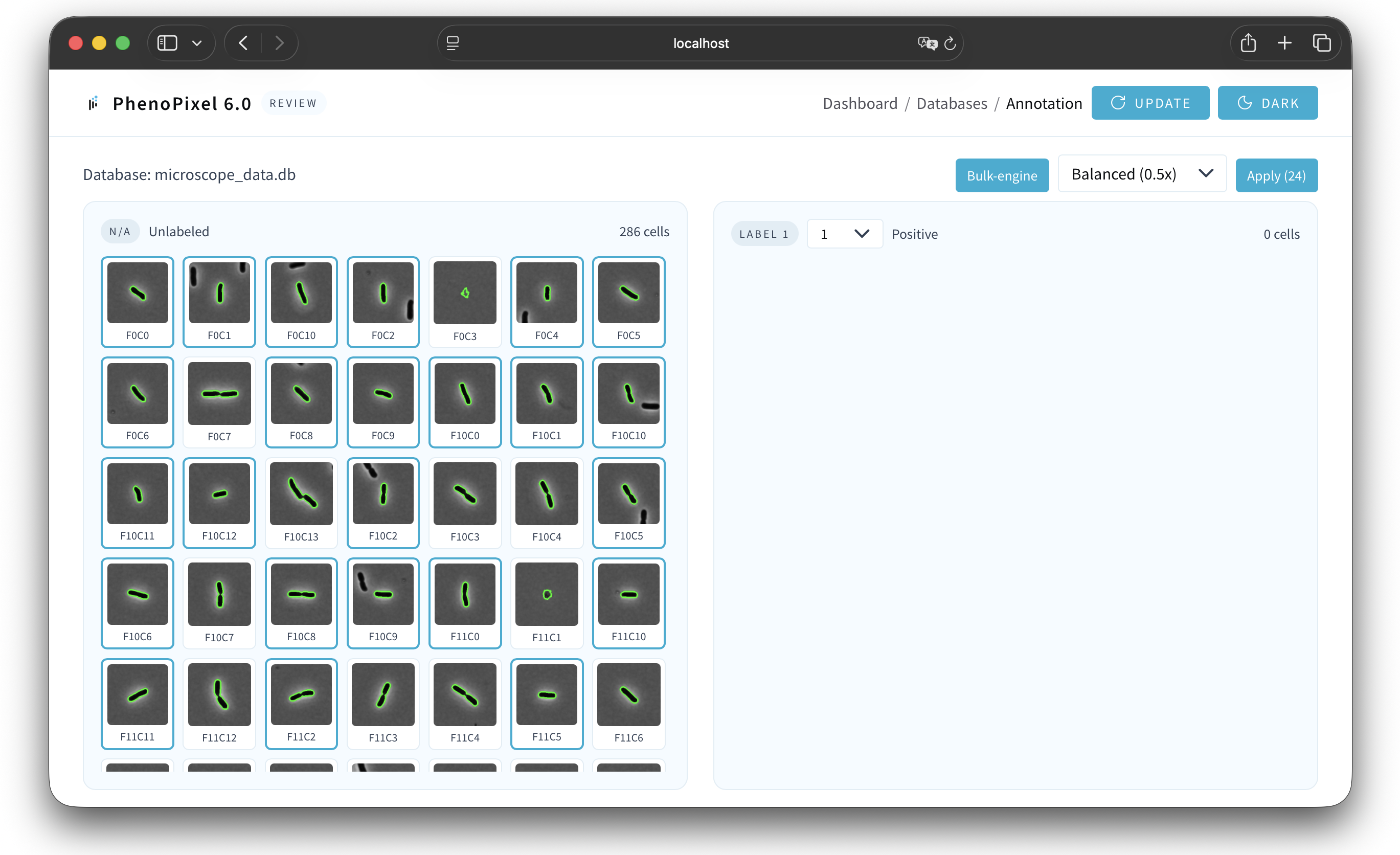The image size is (1400, 855).
Task: Focus the localhost address field
Action: [x=700, y=43]
